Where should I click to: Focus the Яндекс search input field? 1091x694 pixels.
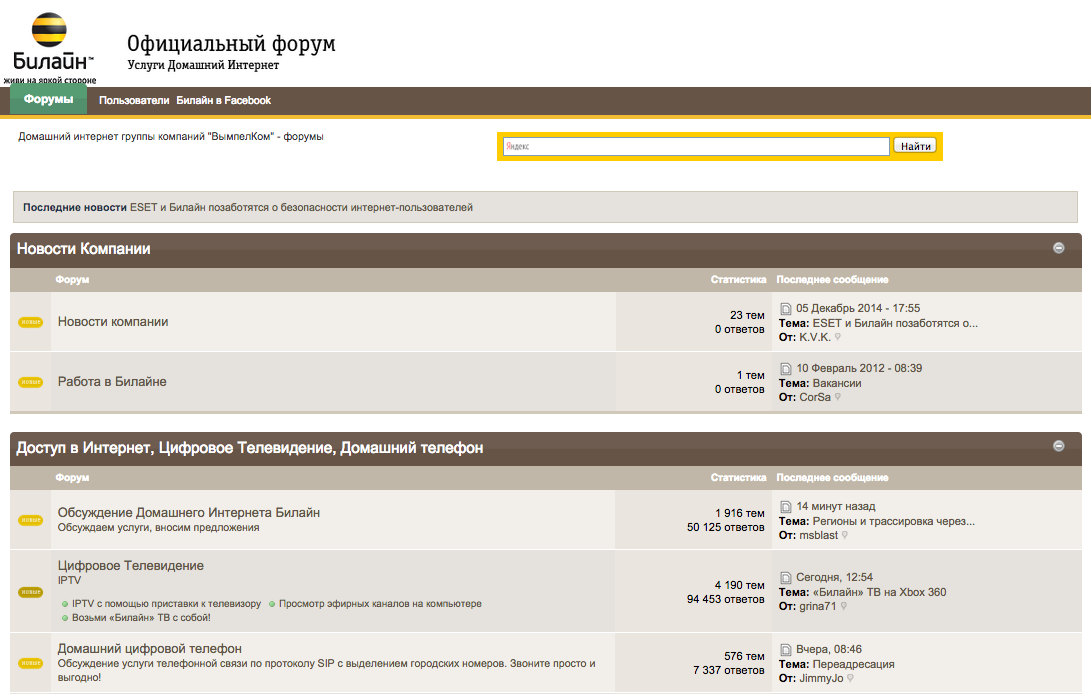[696, 146]
